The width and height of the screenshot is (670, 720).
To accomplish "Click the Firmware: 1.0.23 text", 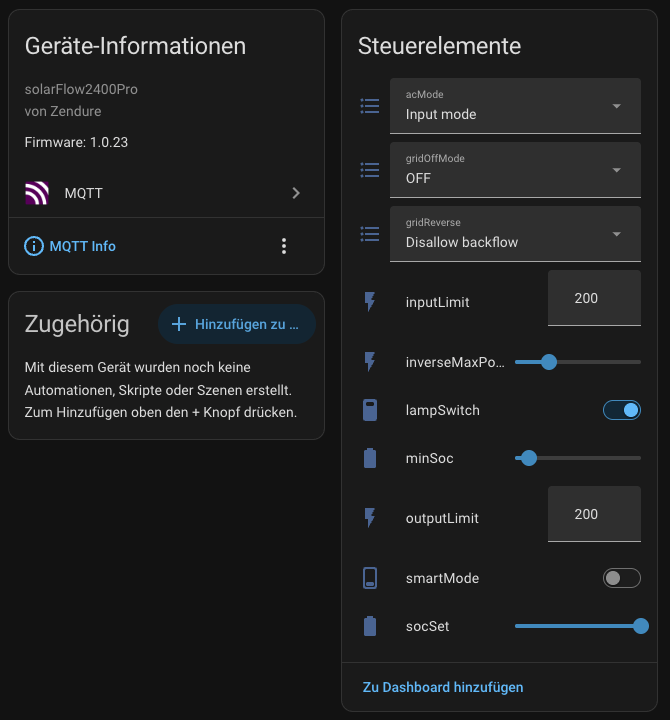I will pyautogui.click(x=76, y=142).
